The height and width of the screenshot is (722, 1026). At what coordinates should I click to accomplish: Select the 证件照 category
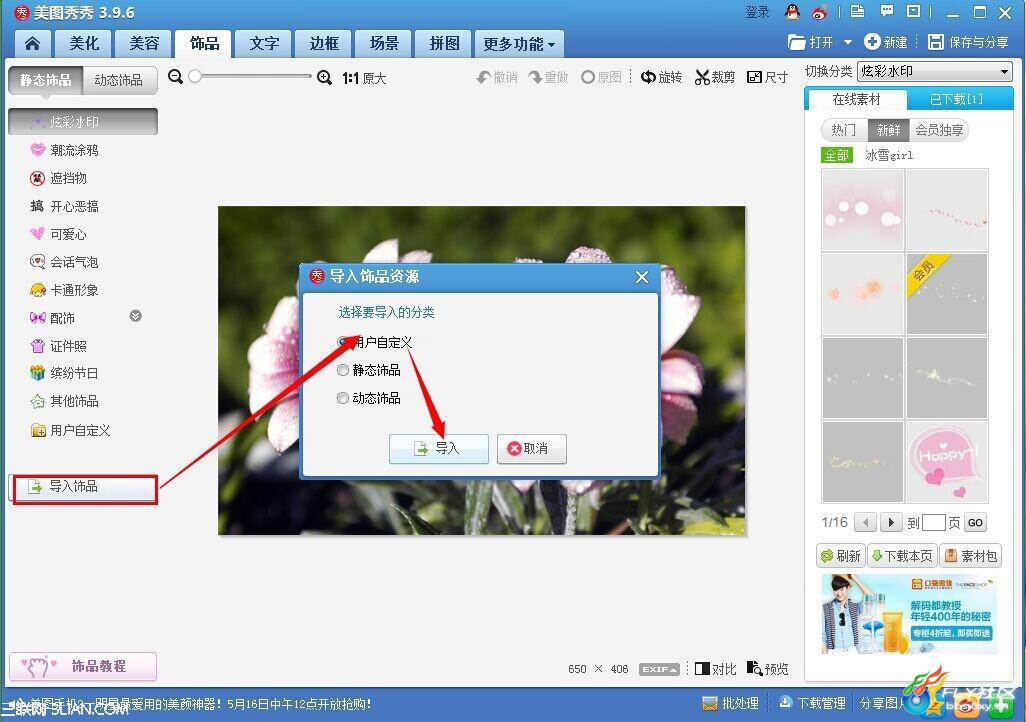point(58,346)
